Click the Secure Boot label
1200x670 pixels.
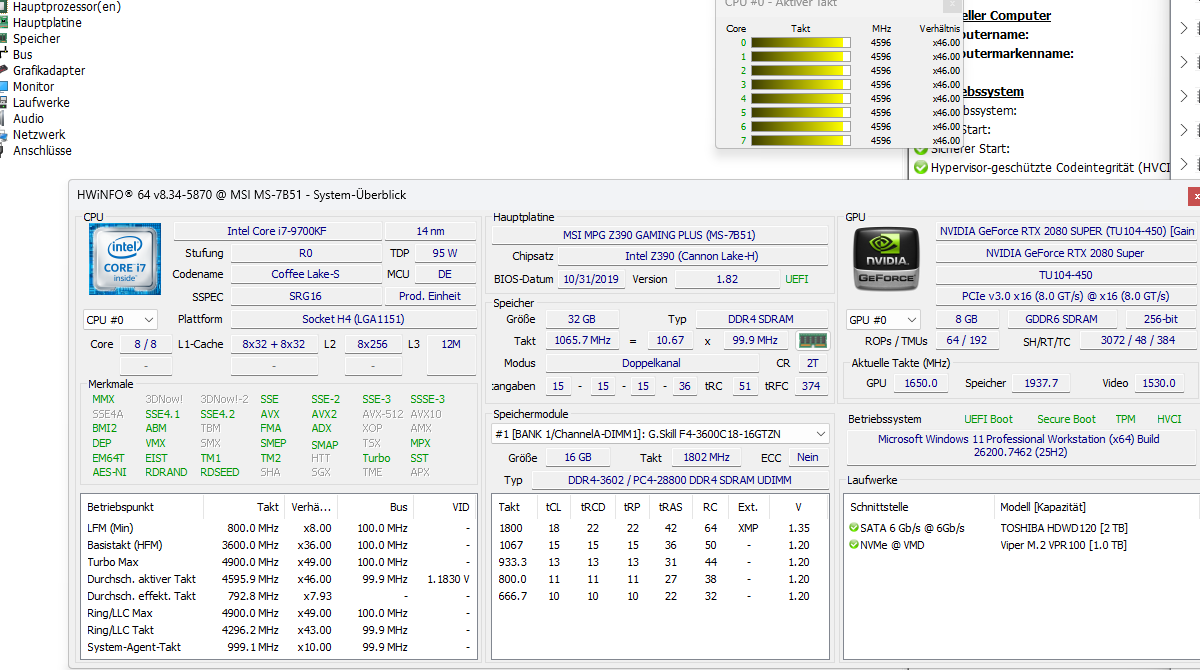(1066, 419)
